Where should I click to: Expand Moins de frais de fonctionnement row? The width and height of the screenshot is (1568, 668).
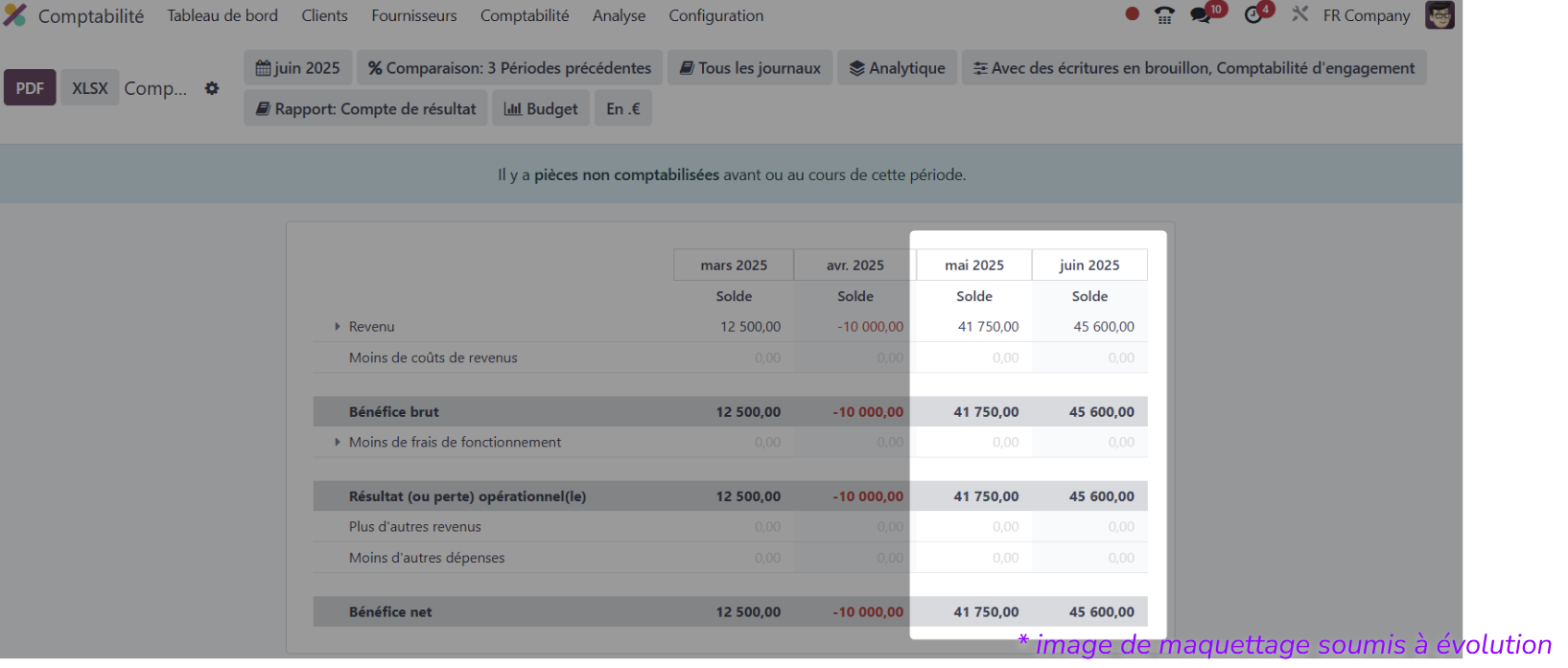338,442
